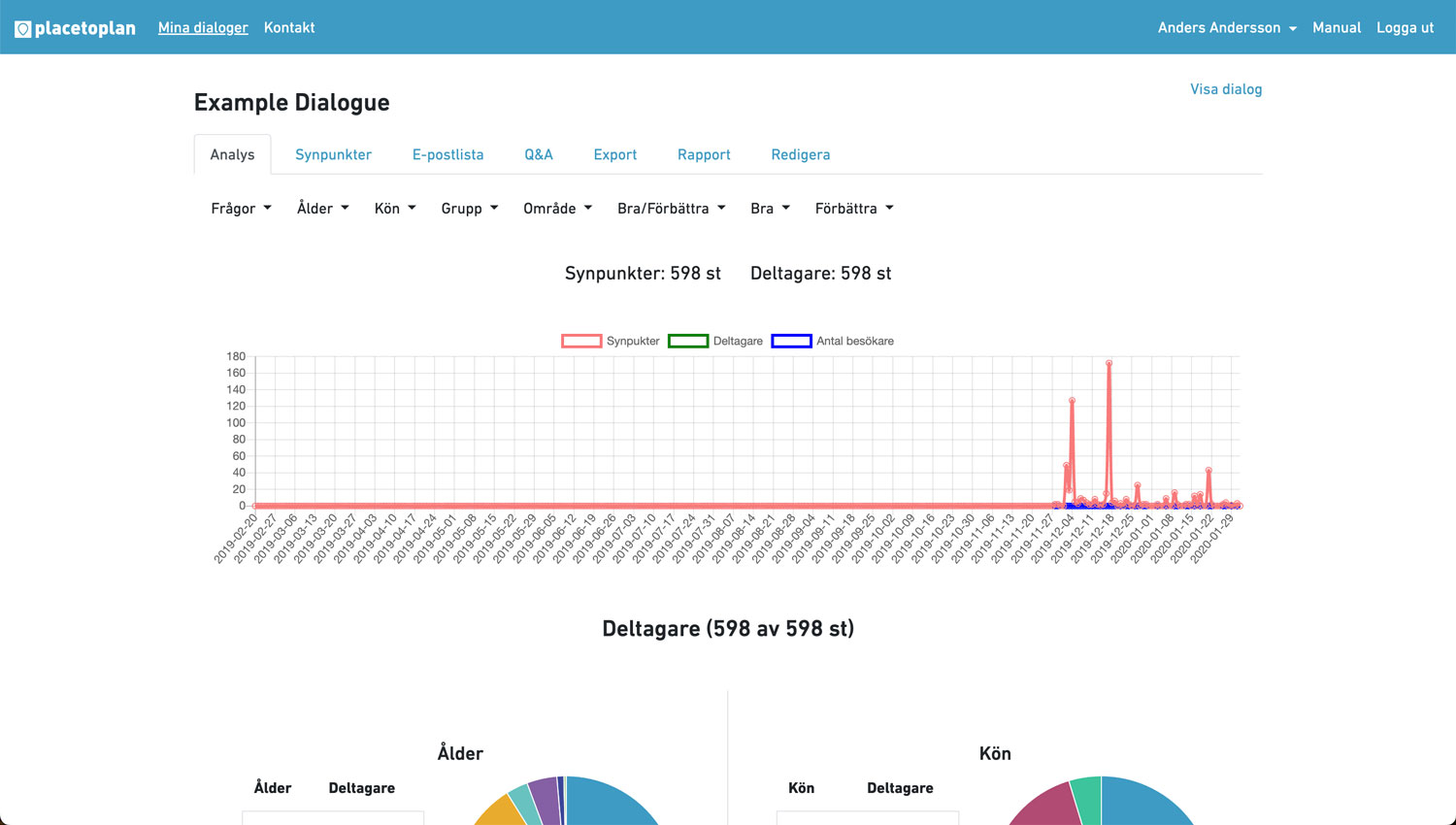Go to the Rapport tab
The width and height of the screenshot is (1456, 825).
pyautogui.click(x=704, y=155)
